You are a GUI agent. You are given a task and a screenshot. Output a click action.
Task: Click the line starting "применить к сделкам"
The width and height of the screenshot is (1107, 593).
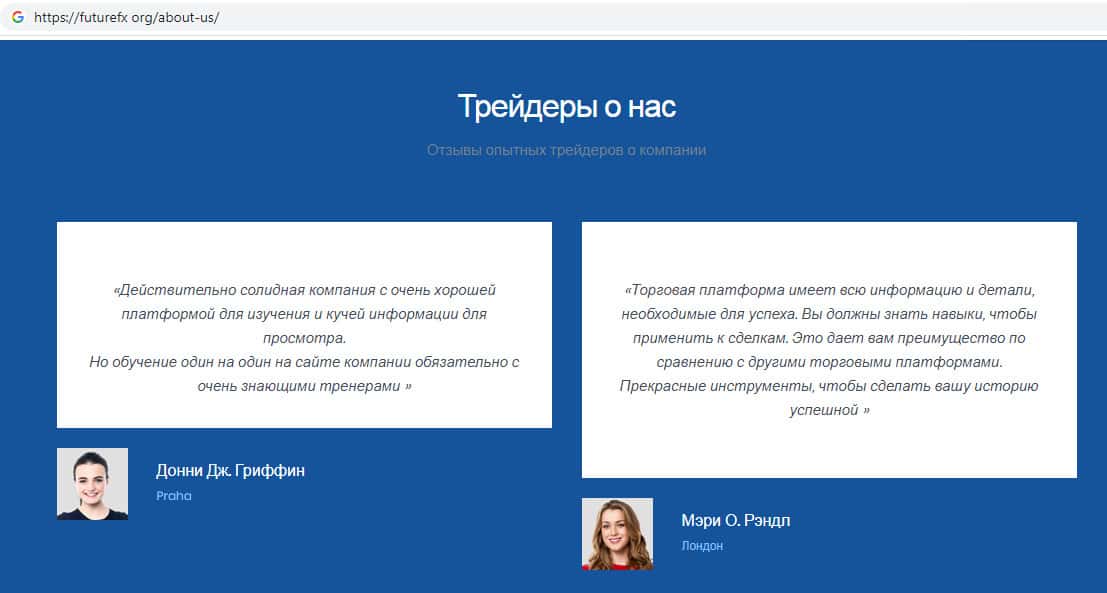click(829, 338)
